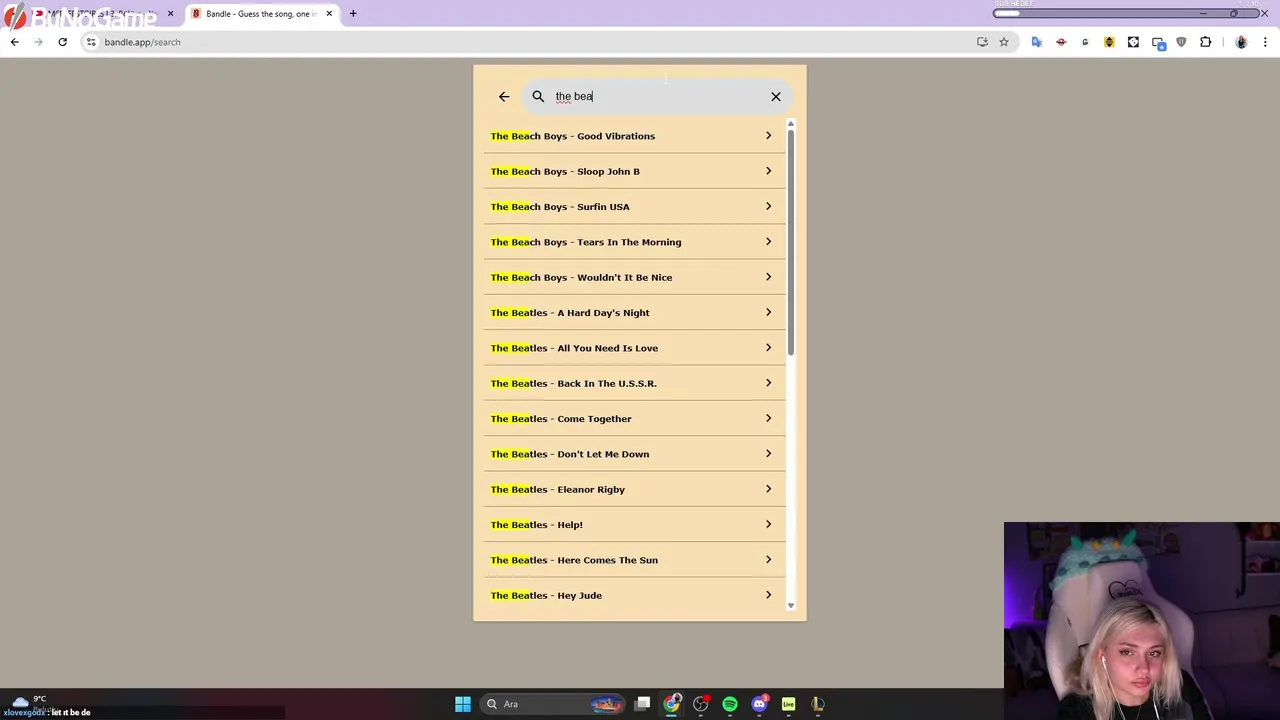
Task: Click the magnifier icon in search box
Action: pos(538,96)
